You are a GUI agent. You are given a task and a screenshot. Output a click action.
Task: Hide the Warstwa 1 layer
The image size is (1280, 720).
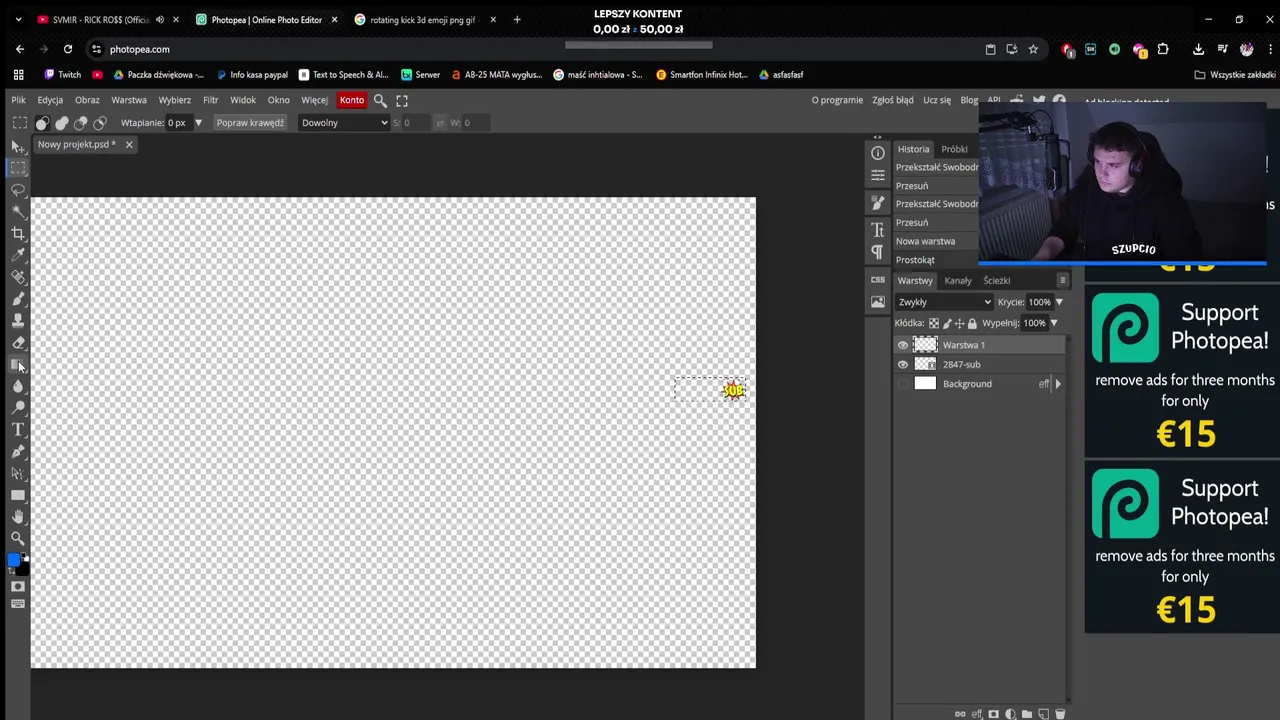point(903,345)
